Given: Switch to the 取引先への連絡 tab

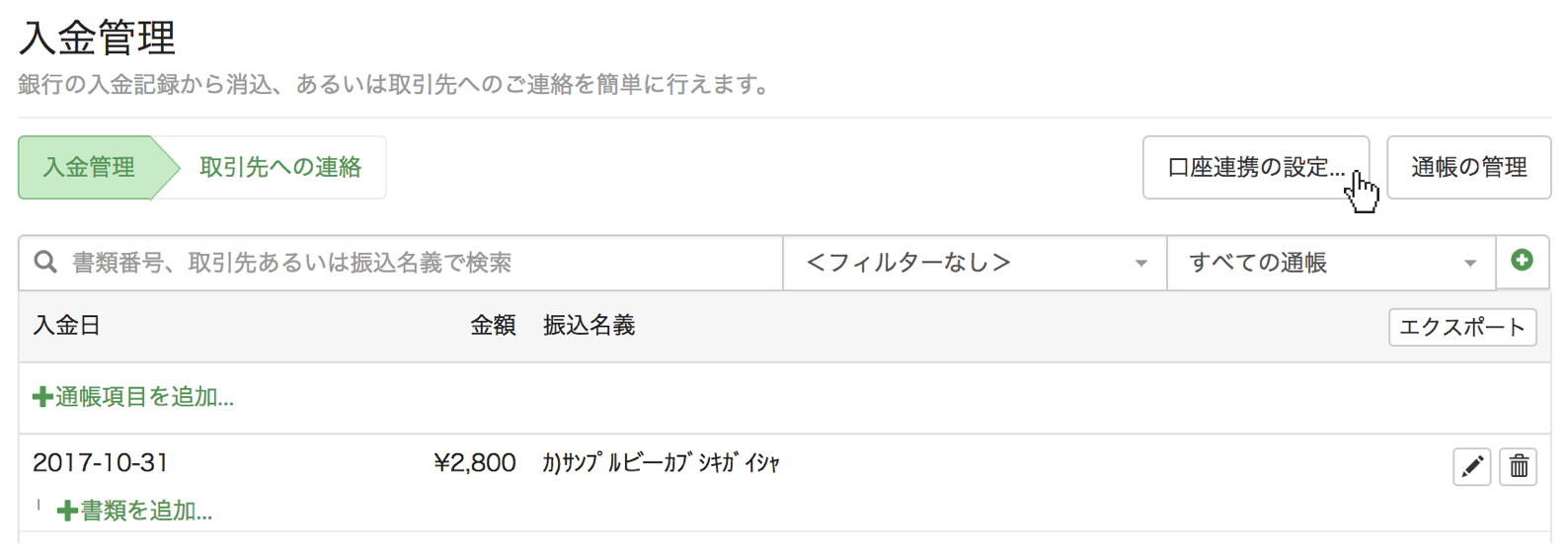Looking at the screenshot, I should (280, 167).
